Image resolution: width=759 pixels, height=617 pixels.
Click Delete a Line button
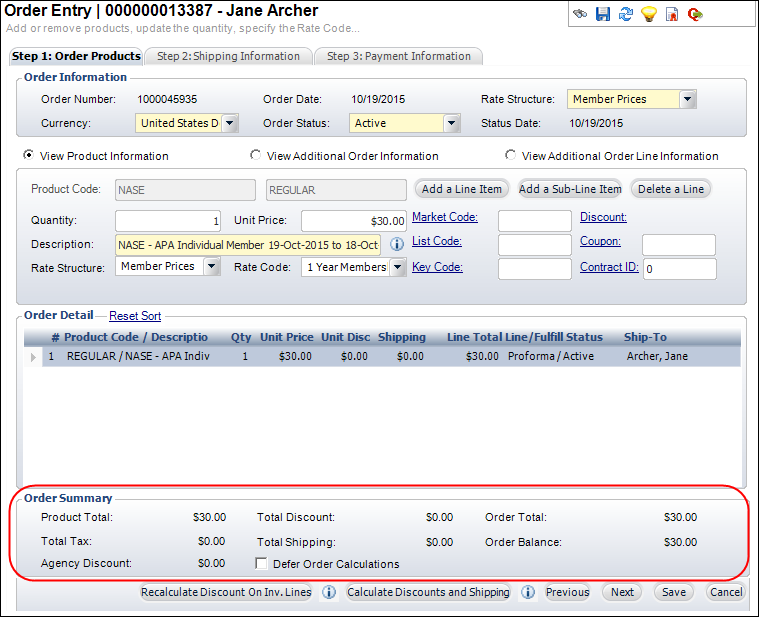671,189
